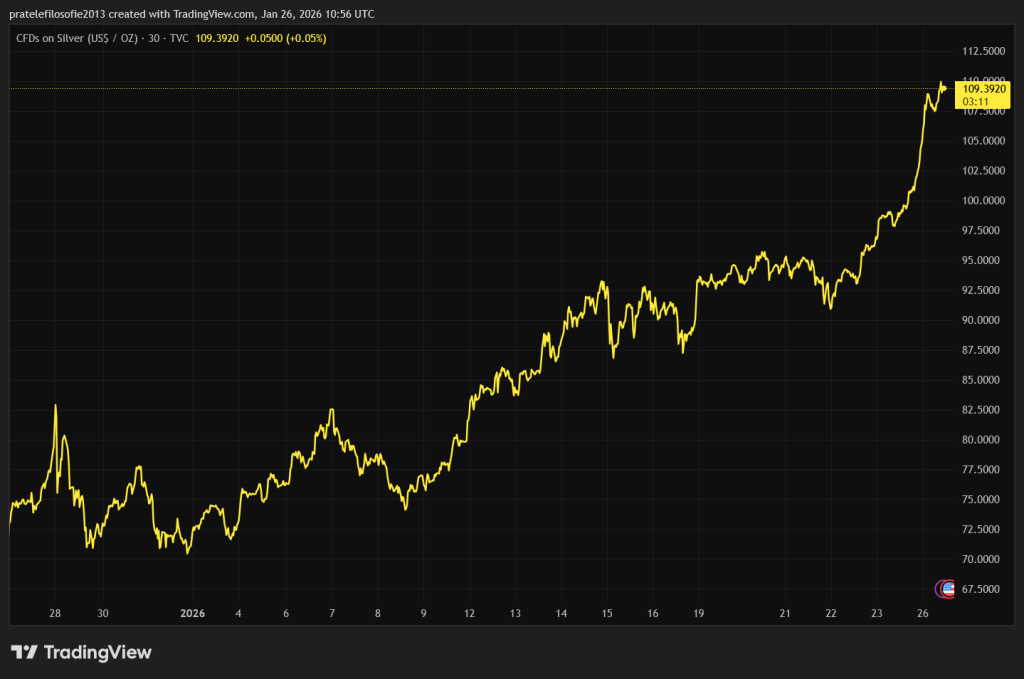Screen dimensions: 1024x679
Task: Select the 15 date on the time axis
Action: (x=606, y=613)
